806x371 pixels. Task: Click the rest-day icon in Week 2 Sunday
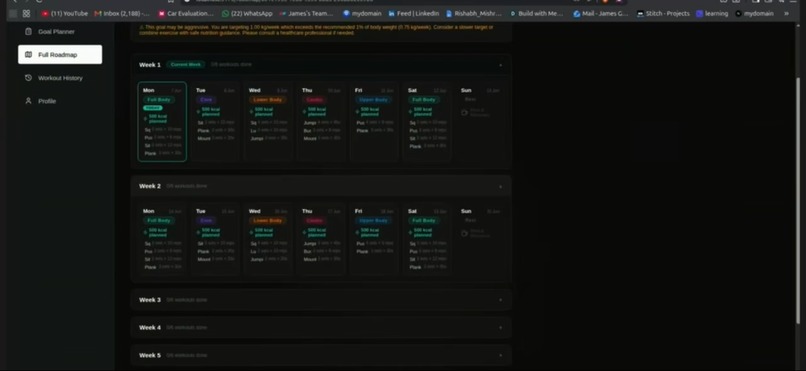tap(464, 233)
